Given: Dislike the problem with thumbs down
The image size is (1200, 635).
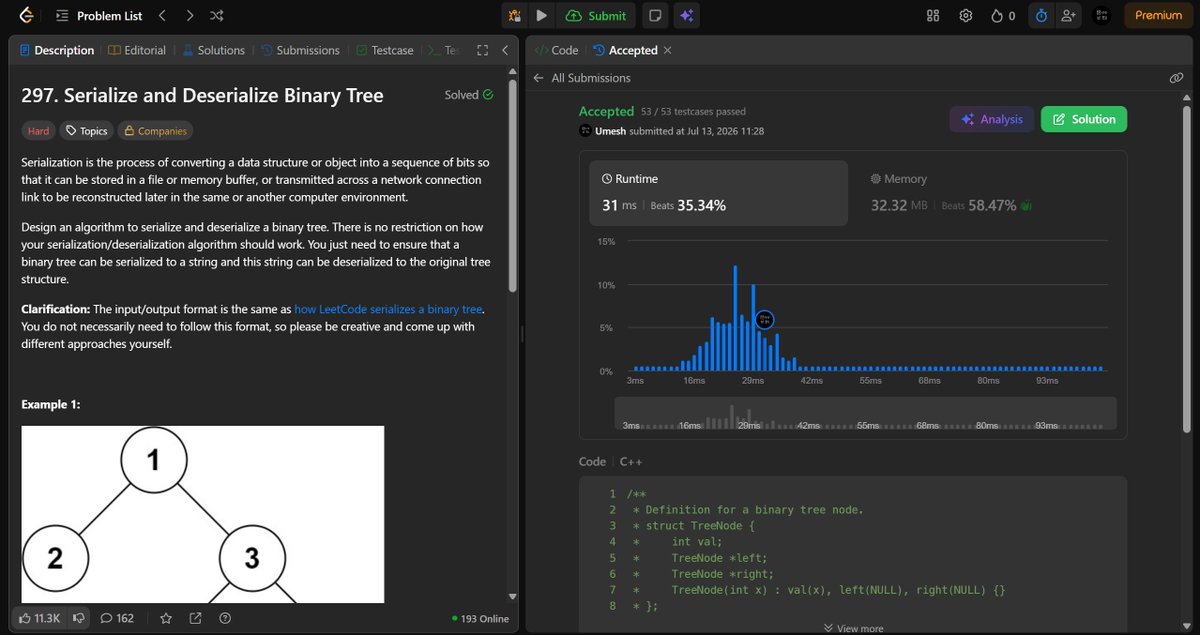Looking at the screenshot, I should pos(77,618).
